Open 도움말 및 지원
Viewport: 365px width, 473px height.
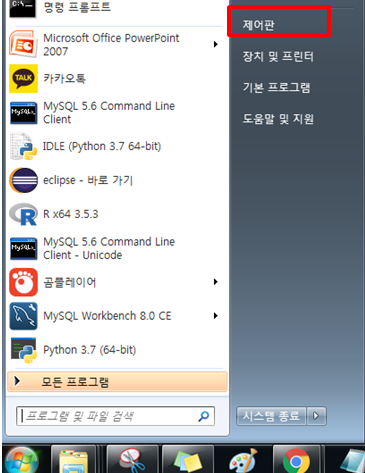(278, 119)
